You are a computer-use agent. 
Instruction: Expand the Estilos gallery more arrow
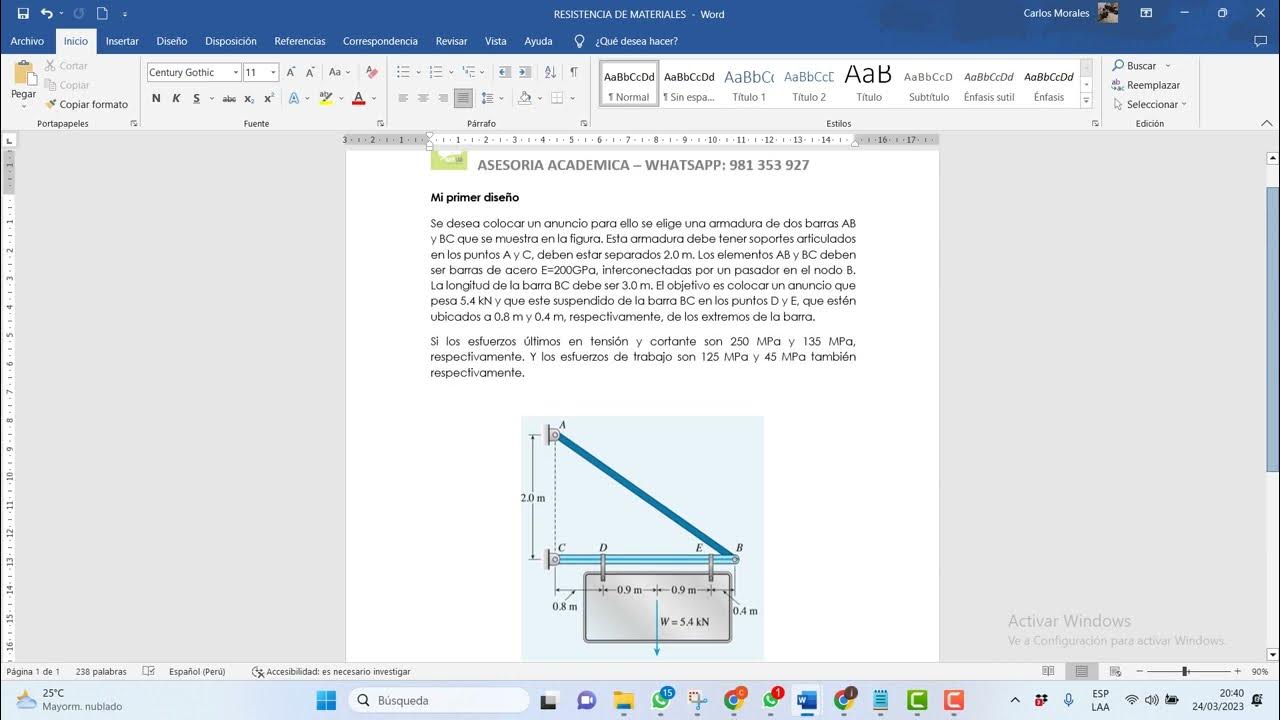(1087, 98)
